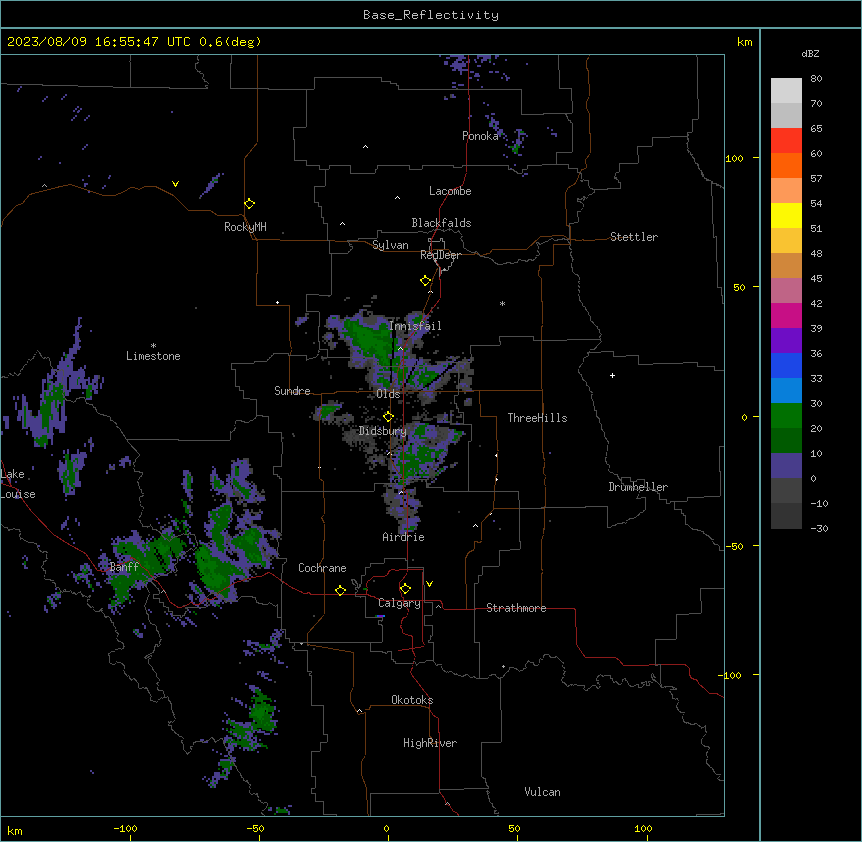
Task: Click the ThreeHills label on the map
Action: 537,418
